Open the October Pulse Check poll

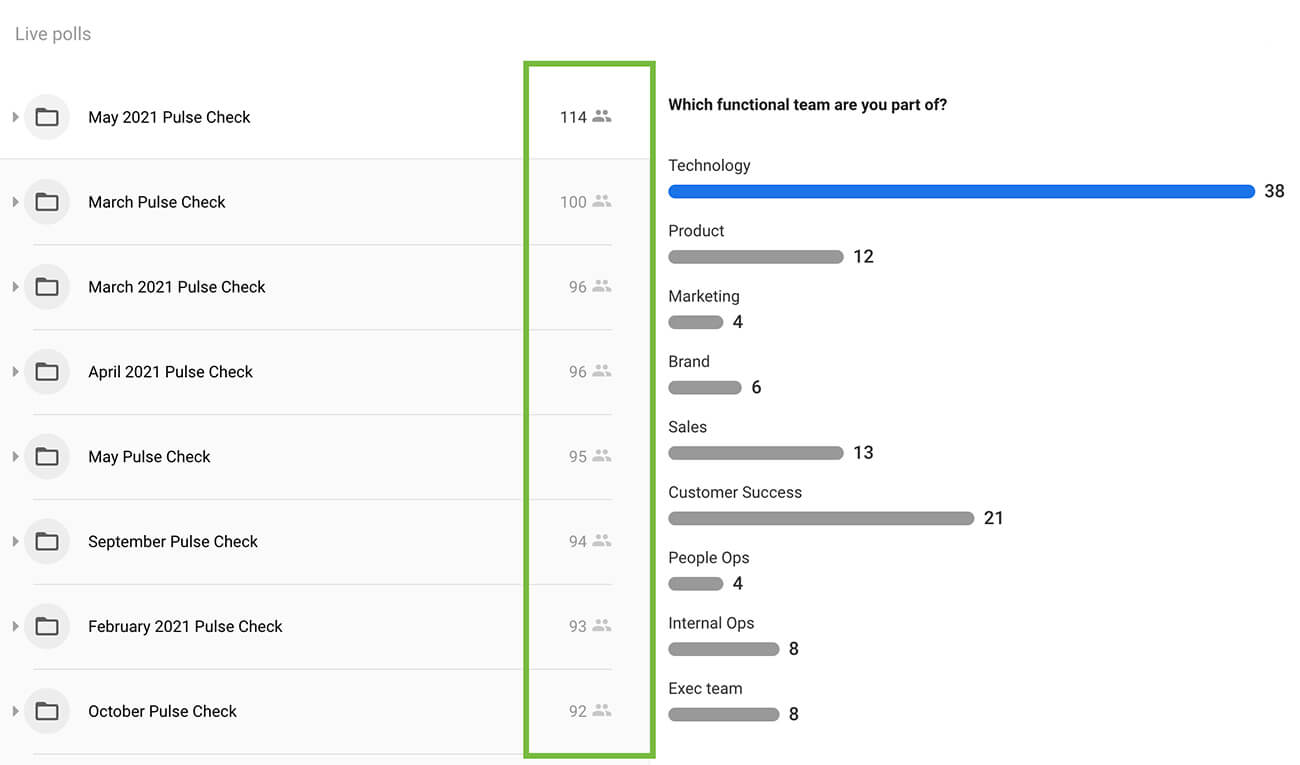pyautogui.click(x=162, y=712)
